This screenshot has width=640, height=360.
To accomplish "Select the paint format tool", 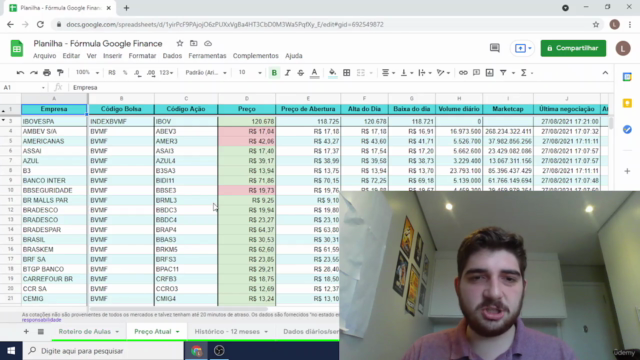I will click(60, 73).
